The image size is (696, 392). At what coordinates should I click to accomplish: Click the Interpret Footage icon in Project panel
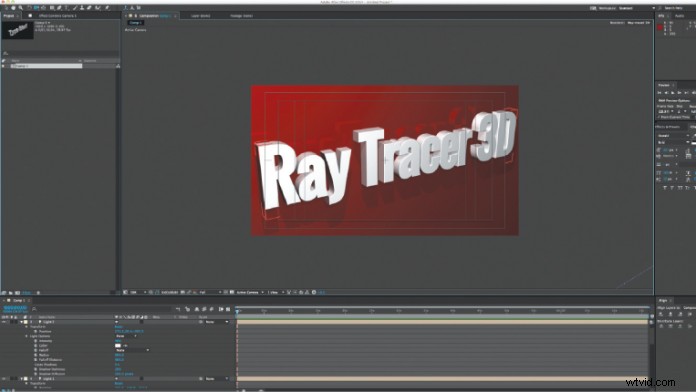tap(4, 293)
